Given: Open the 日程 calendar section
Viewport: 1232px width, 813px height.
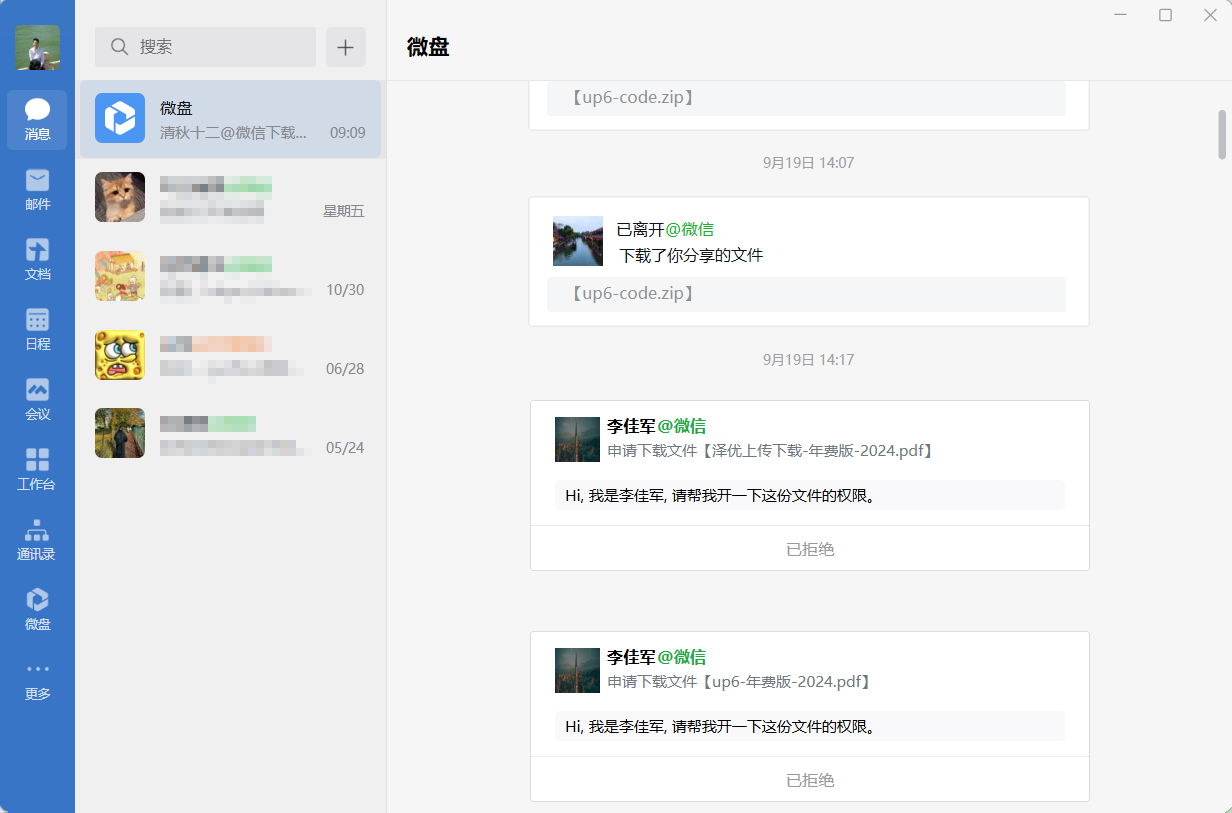Looking at the screenshot, I should tap(37, 330).
